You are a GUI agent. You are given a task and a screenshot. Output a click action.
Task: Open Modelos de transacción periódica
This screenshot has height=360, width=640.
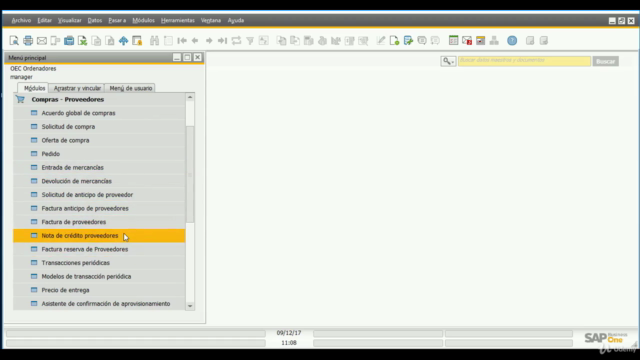99,276
